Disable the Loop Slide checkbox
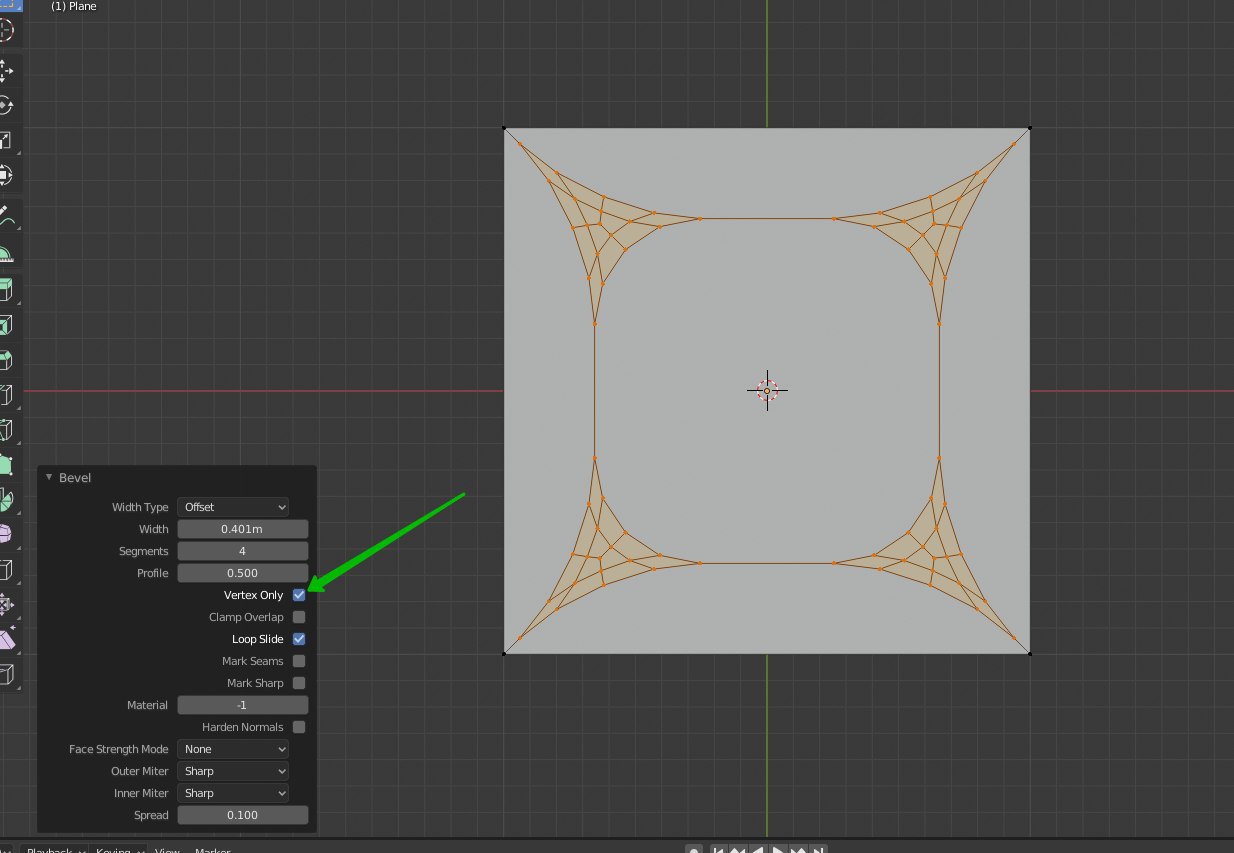This screenshot has width=1234, height=853. (x=299, y=639)
